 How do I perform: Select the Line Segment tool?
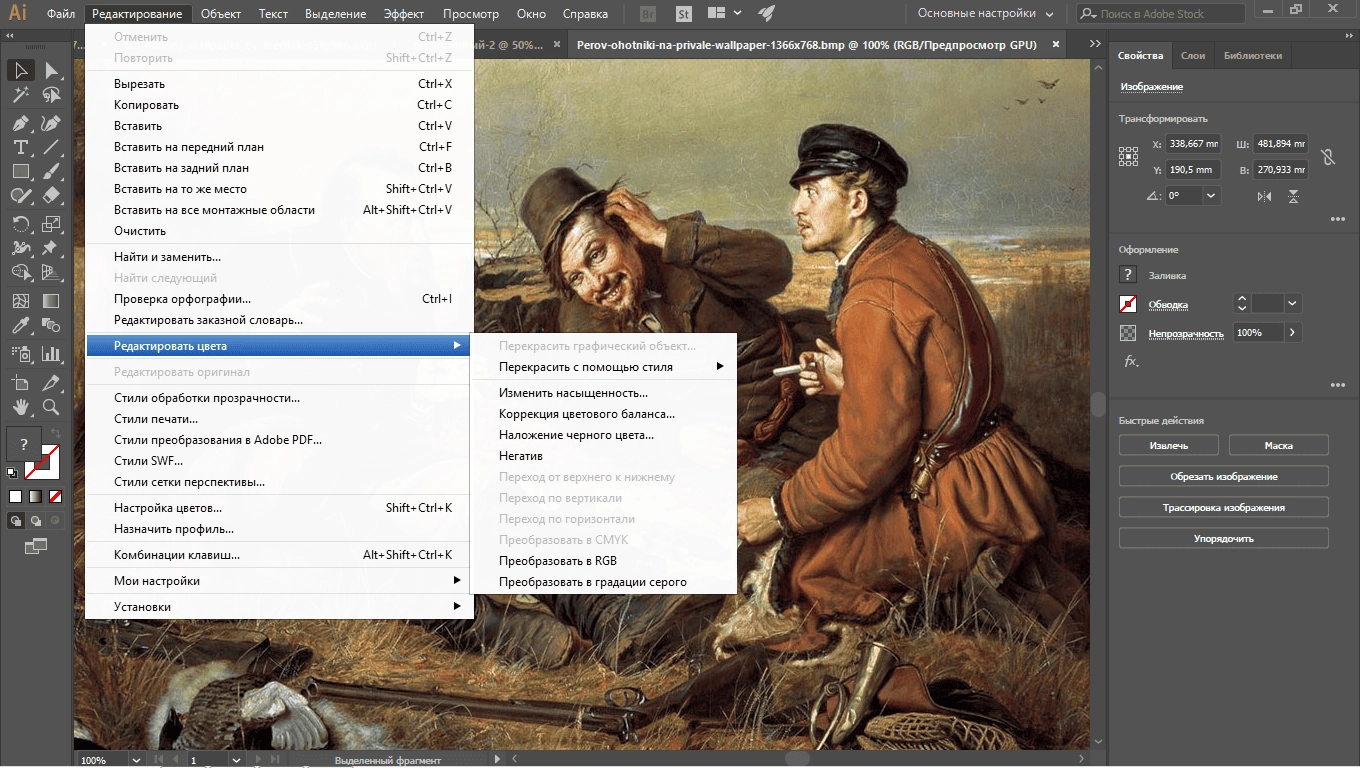tap(51, 147)
